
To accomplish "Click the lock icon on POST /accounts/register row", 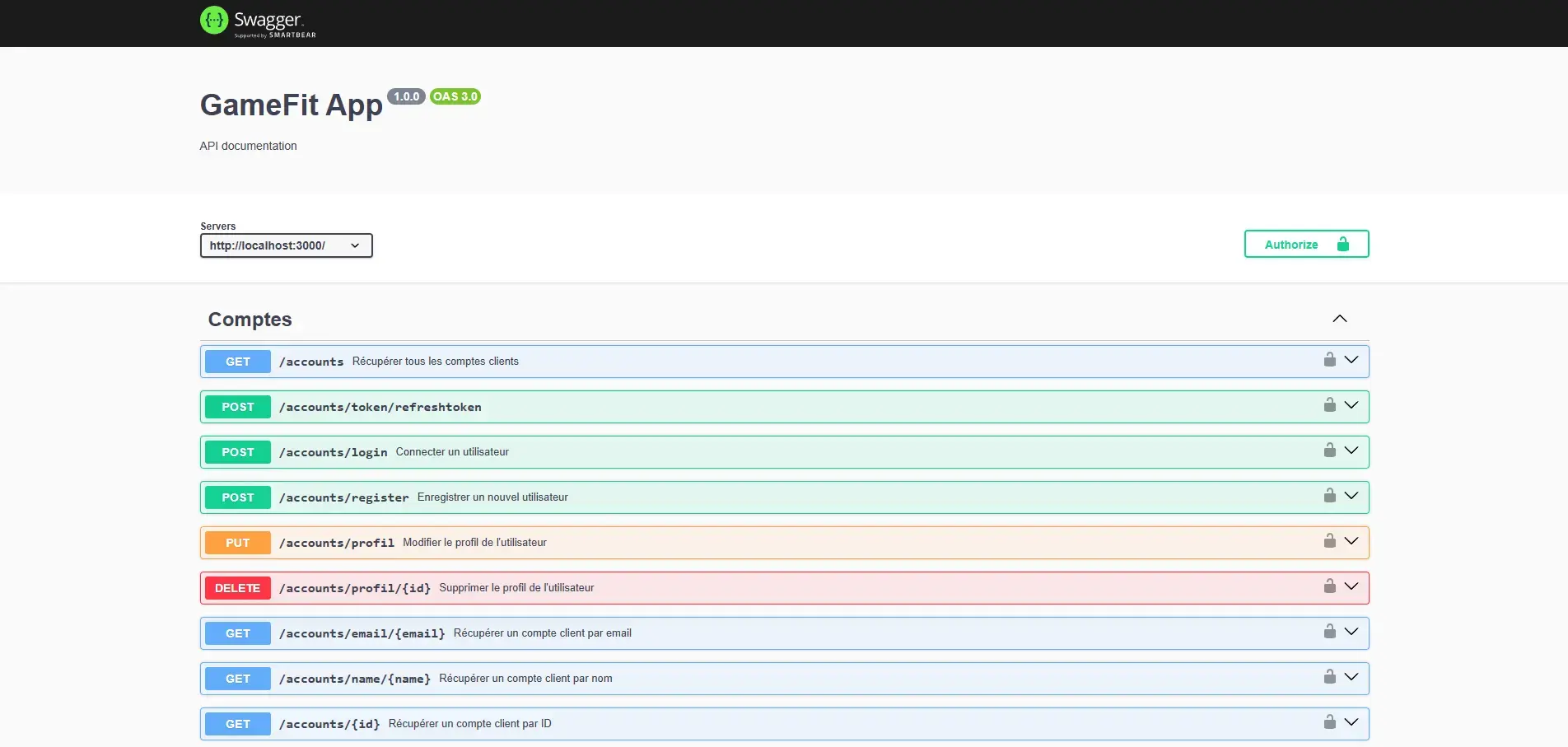I will click(x=1329, y=496).
